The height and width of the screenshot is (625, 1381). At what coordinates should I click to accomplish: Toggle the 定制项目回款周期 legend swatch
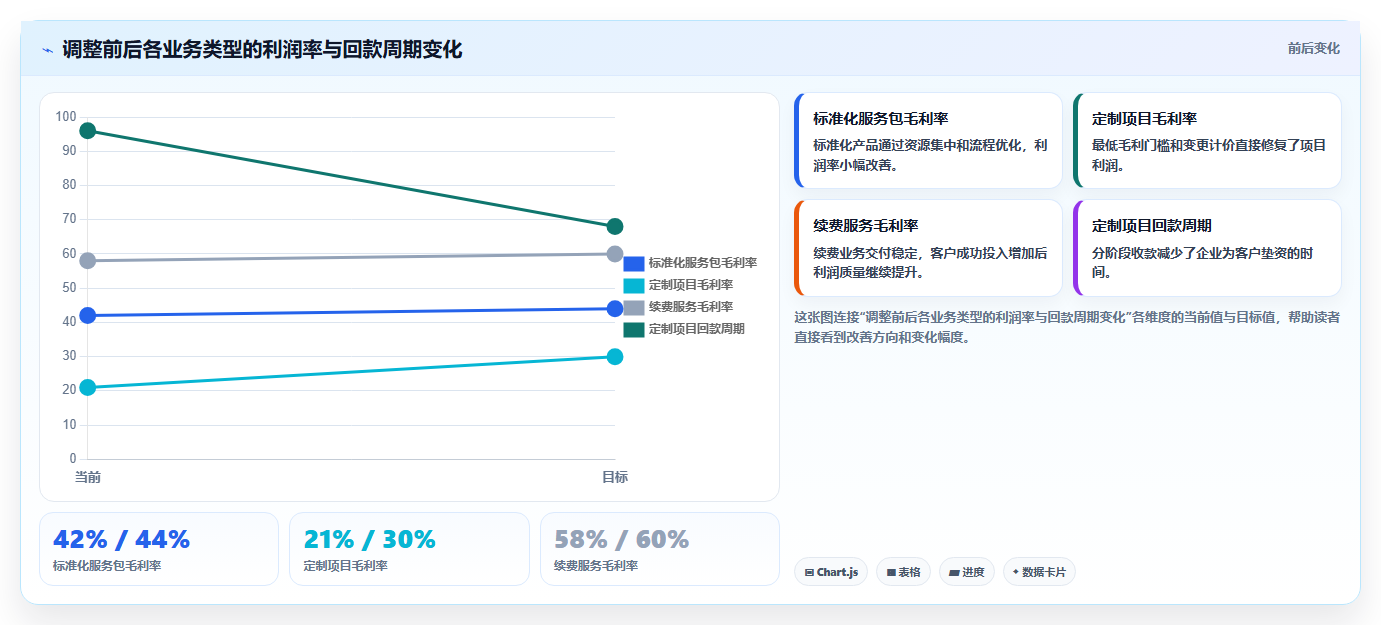tap(634, 329)
